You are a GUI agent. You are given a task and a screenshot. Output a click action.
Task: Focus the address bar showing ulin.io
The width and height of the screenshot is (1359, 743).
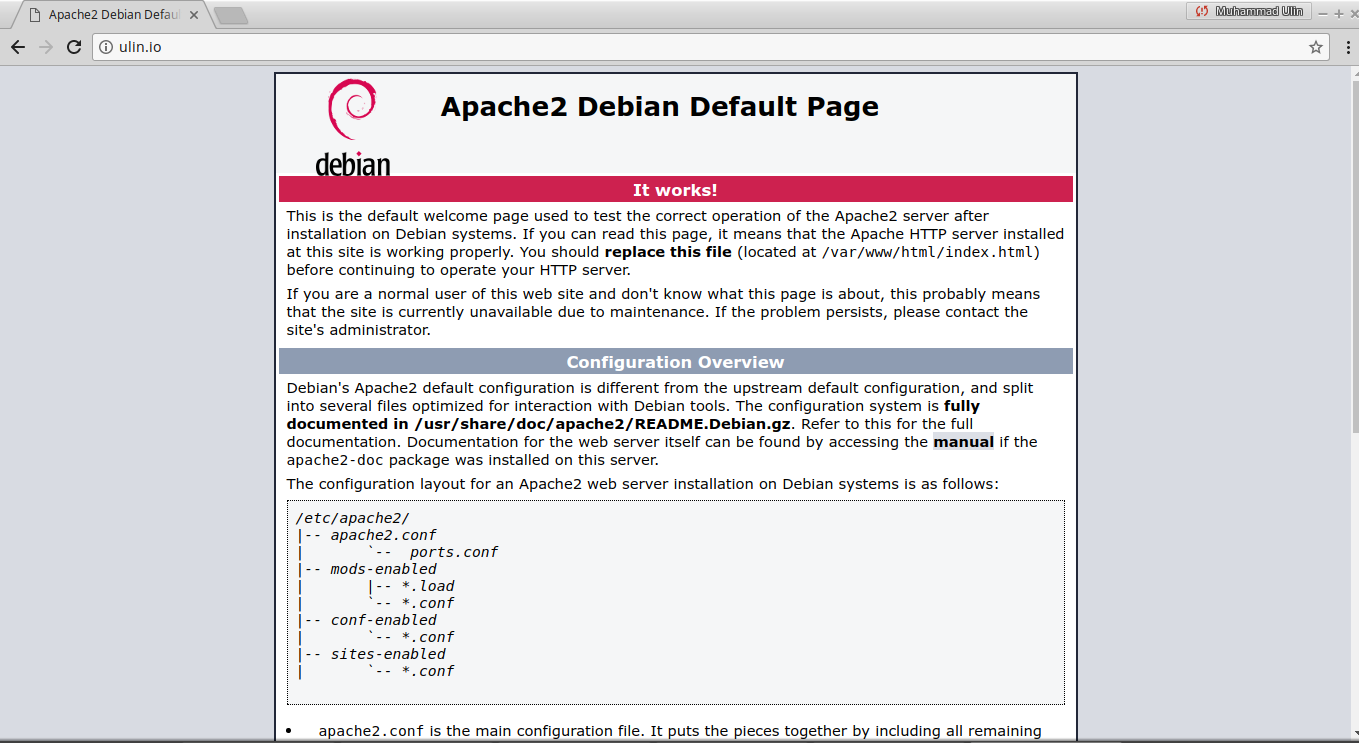pos(710,47)
